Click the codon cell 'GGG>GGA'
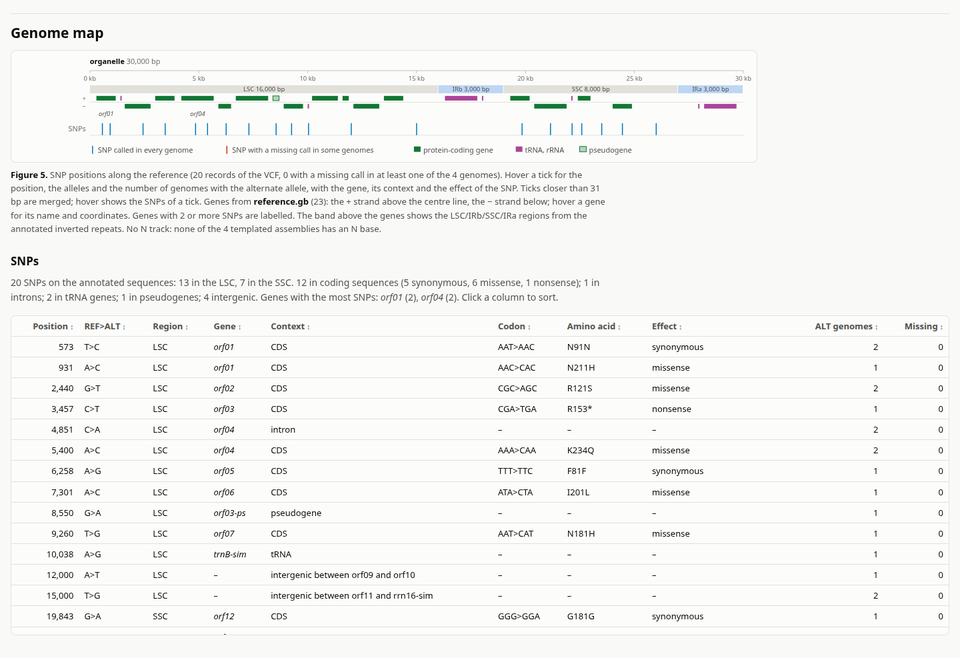The image size is (960, 658). pos(519,616)
